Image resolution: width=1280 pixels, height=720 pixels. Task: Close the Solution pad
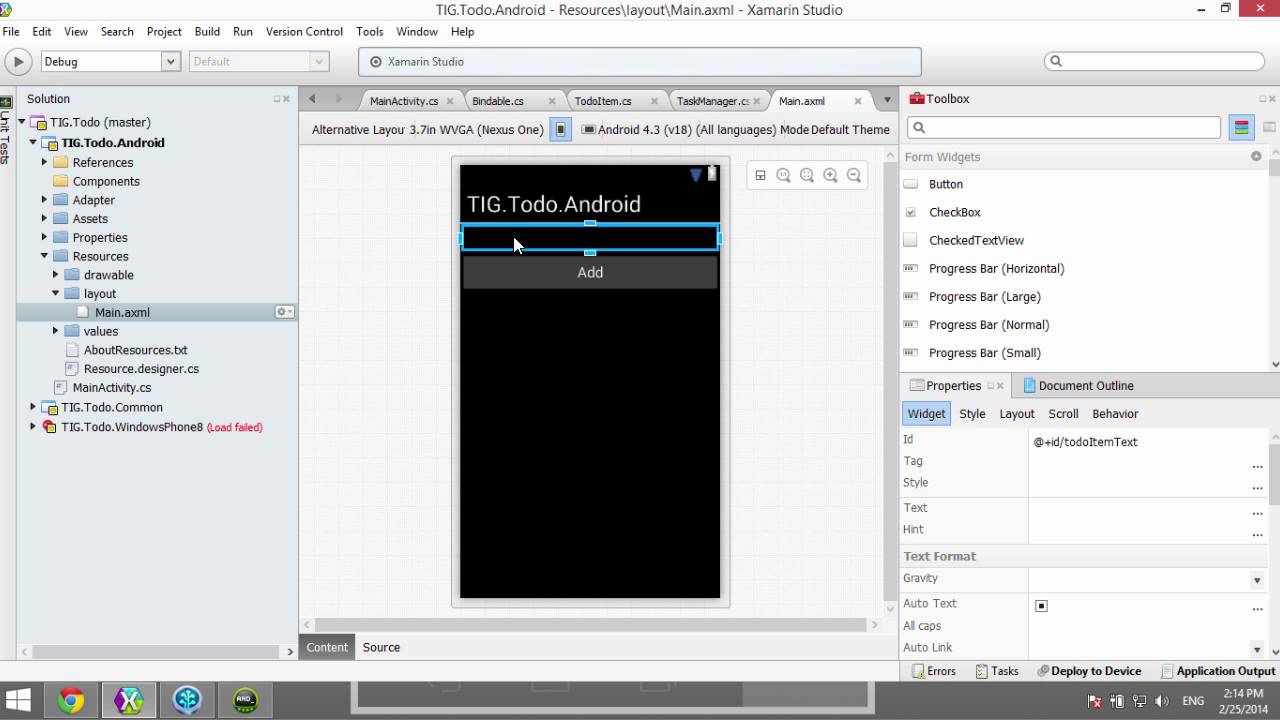tap(287, 99)
